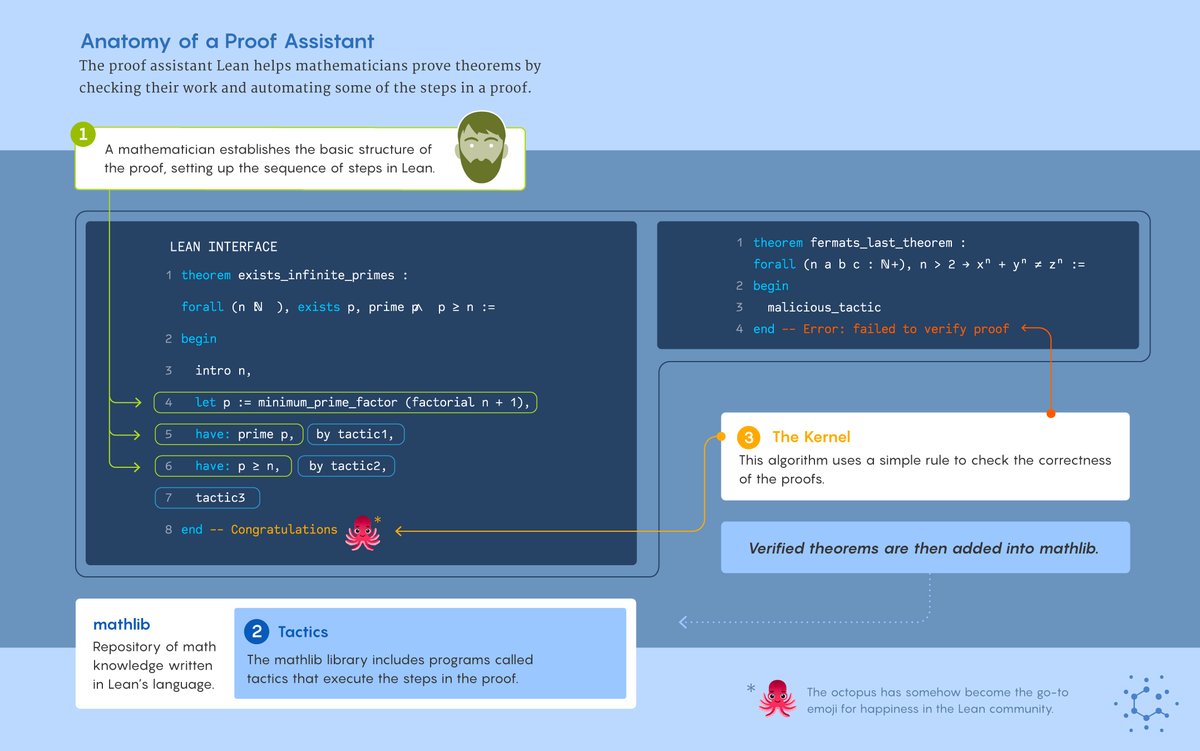Click the 'Tactics' heading
Image resolution: width=1200 pixels, height=751 pixels.
(303, 632)
